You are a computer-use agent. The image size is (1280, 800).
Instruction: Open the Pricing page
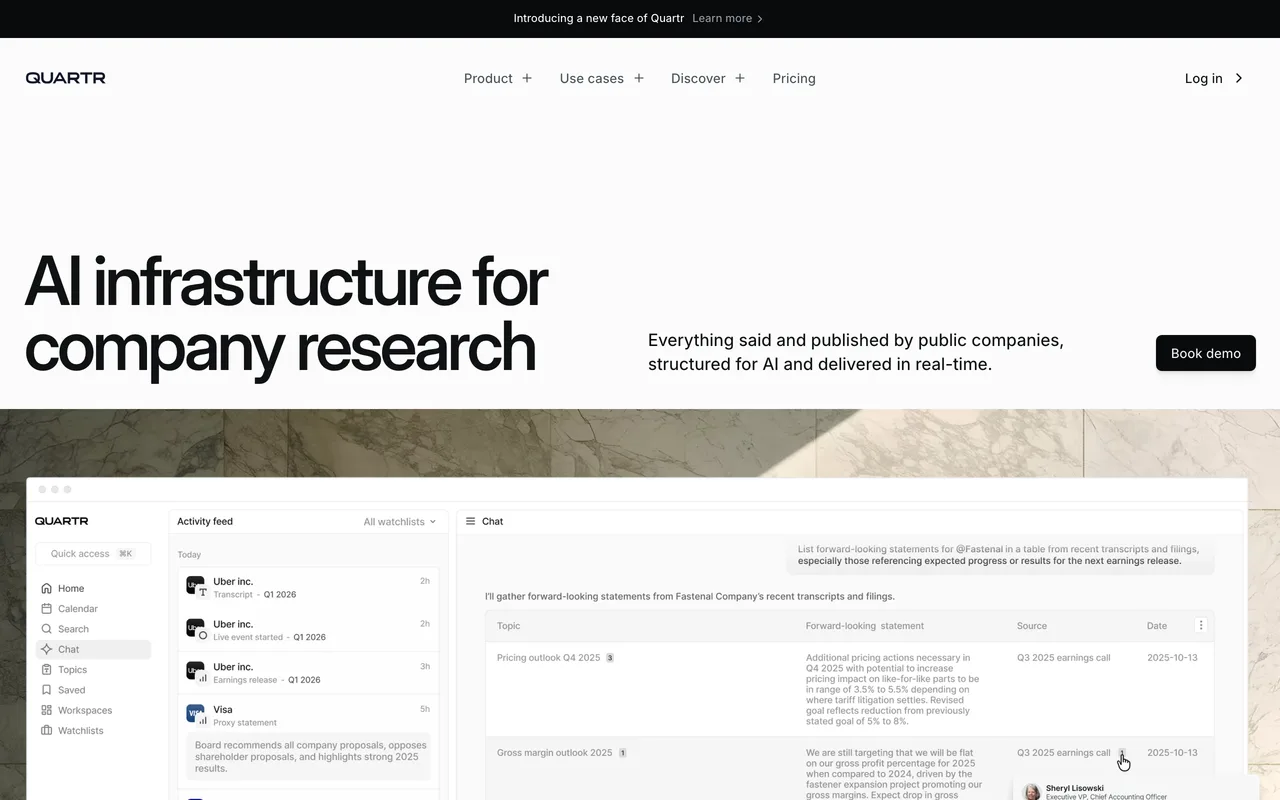[x=794, y=78]
